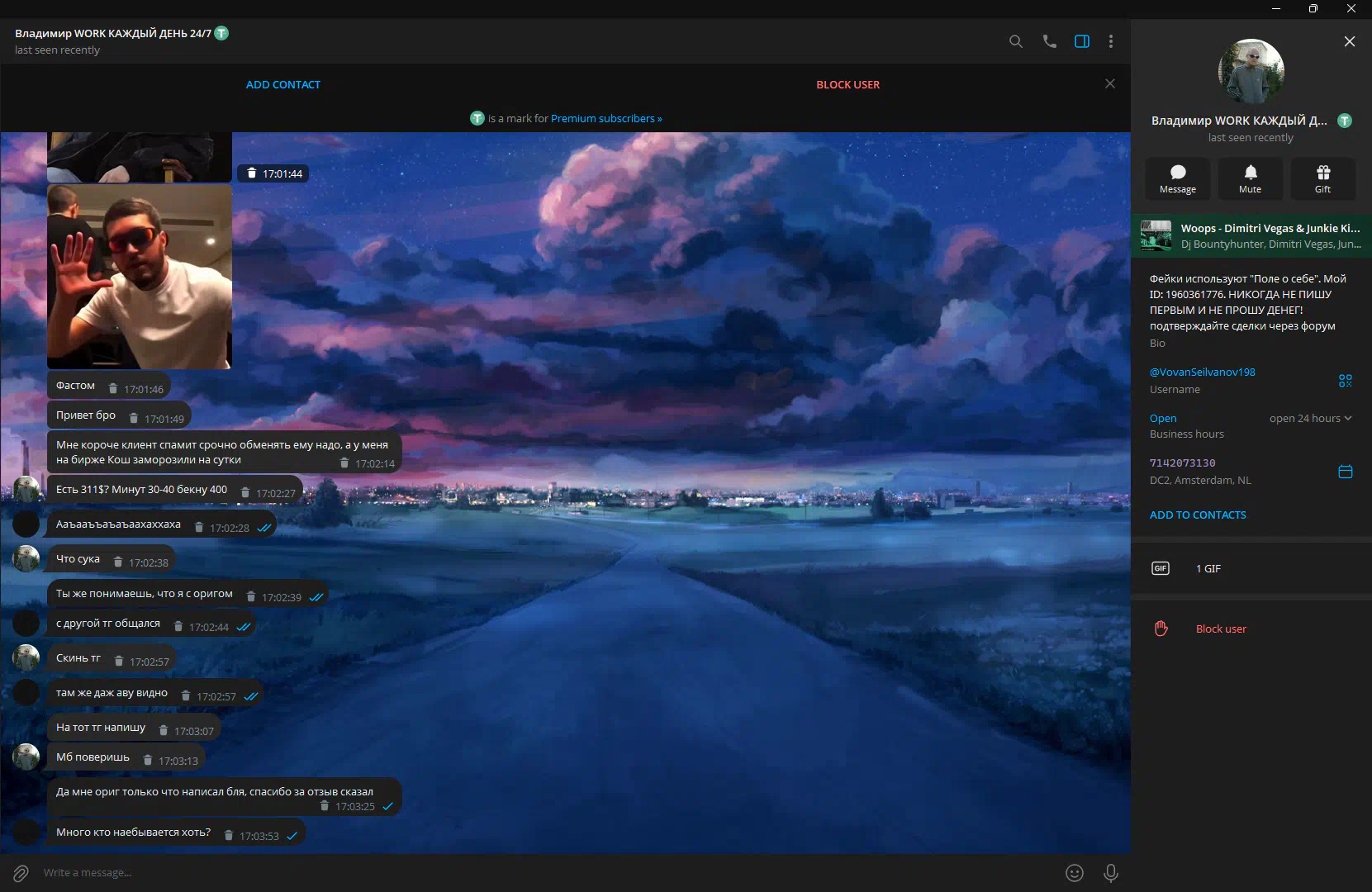
Task: Search messages with the magnifier icon
Action: point(1016,41)
